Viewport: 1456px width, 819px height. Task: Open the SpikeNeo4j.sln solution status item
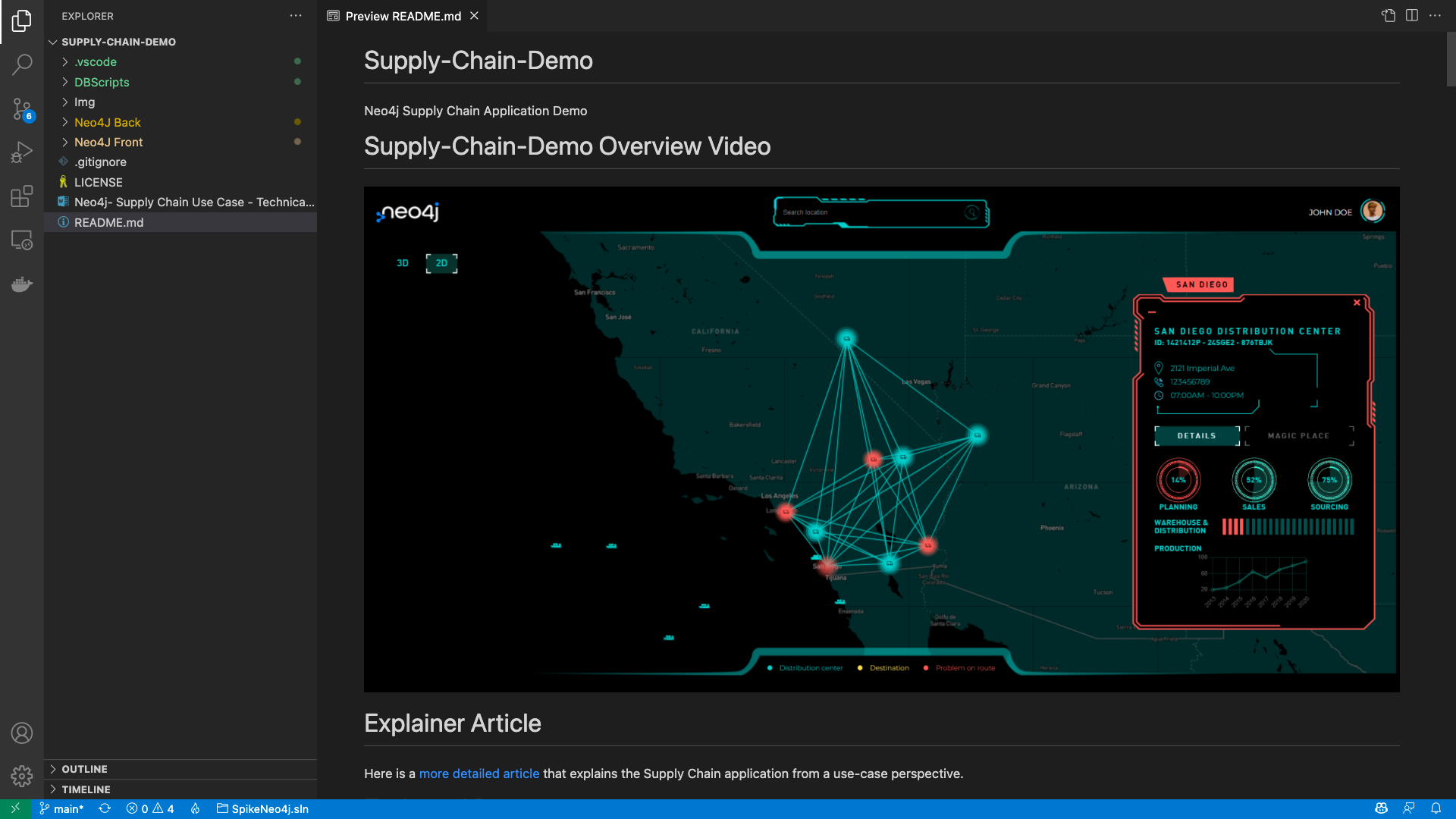point(262,808)
